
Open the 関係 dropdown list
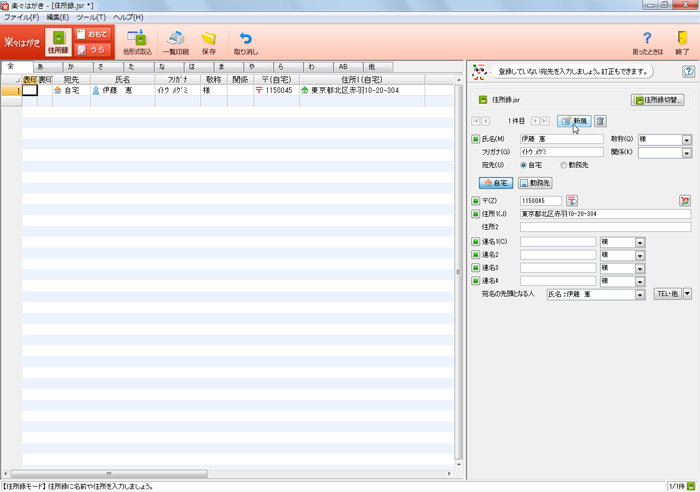click(687, 153)
